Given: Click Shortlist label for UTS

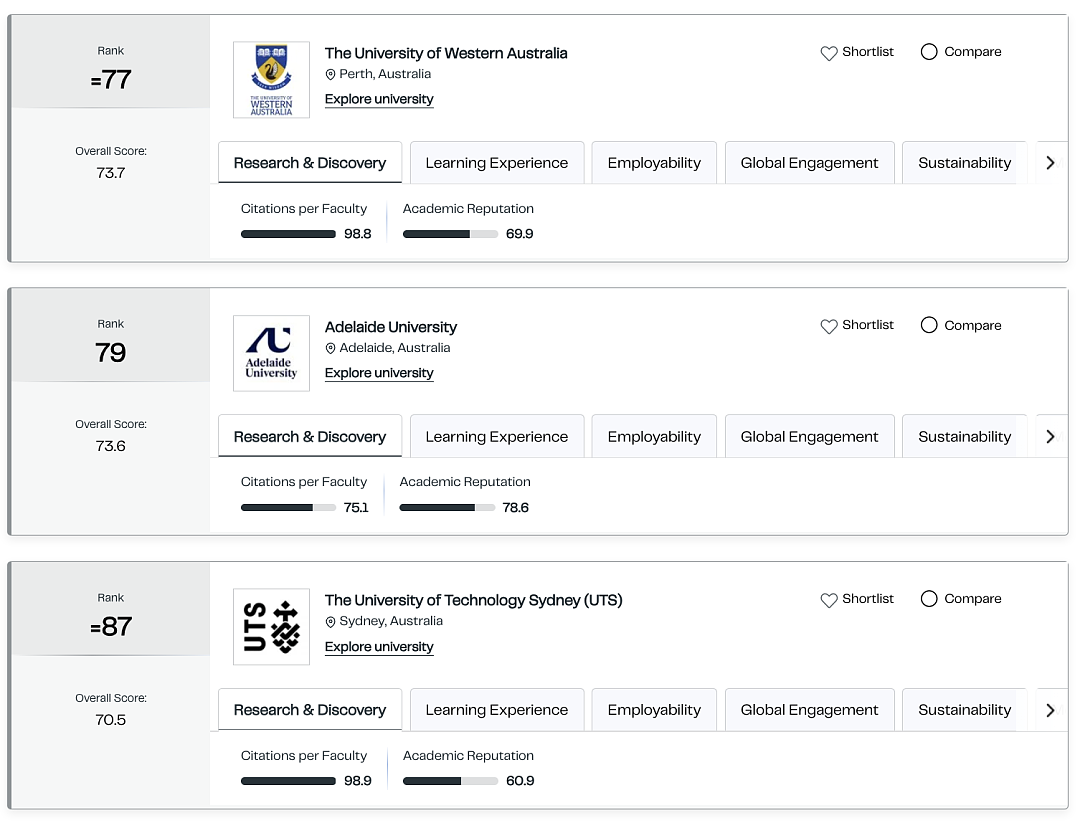Looking at the screenshot, I should point(868,598).
